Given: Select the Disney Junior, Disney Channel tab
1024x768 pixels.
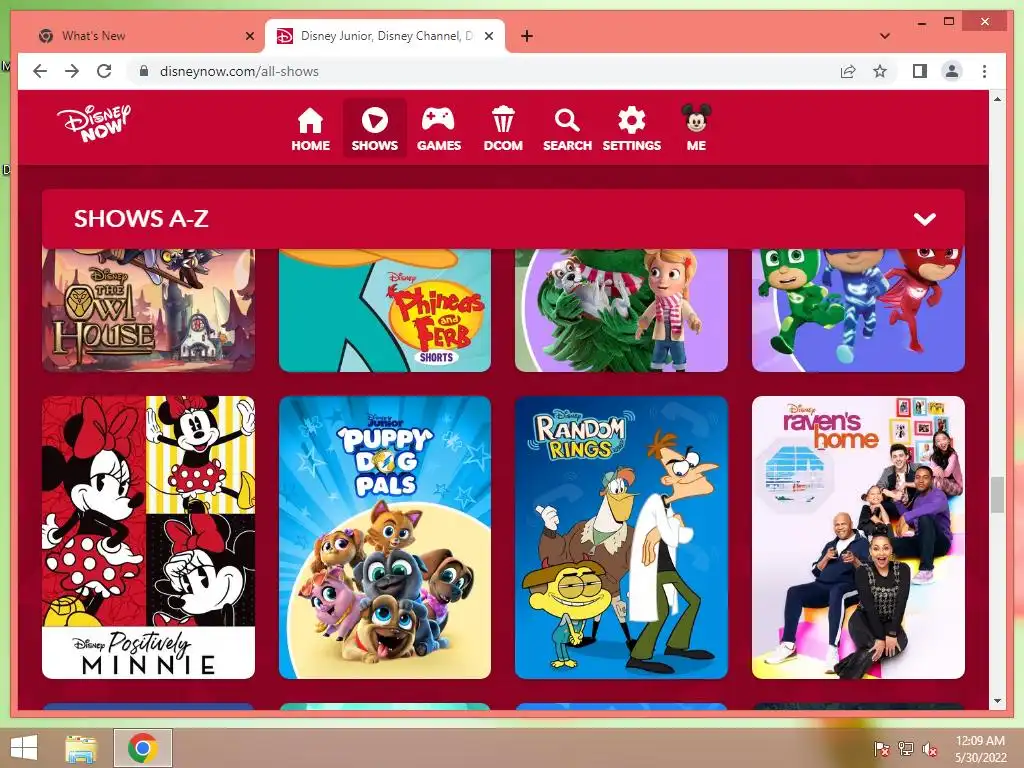Looking at the screenshot, I should [385, 36].
